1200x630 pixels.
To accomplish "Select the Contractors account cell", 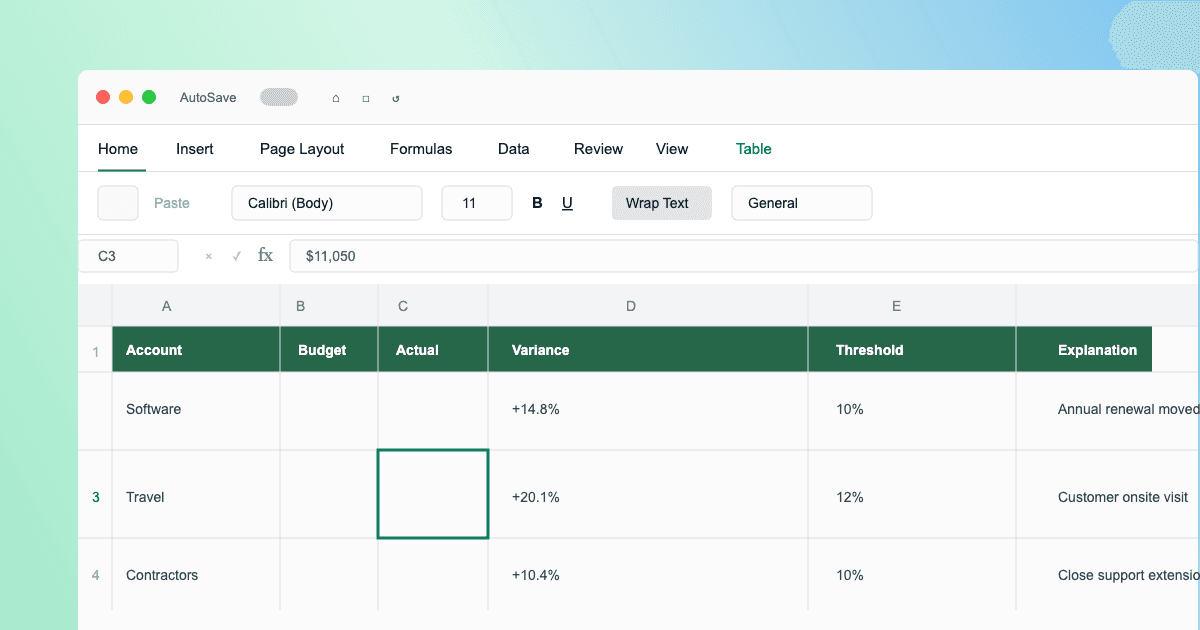I will click(196, 575).
